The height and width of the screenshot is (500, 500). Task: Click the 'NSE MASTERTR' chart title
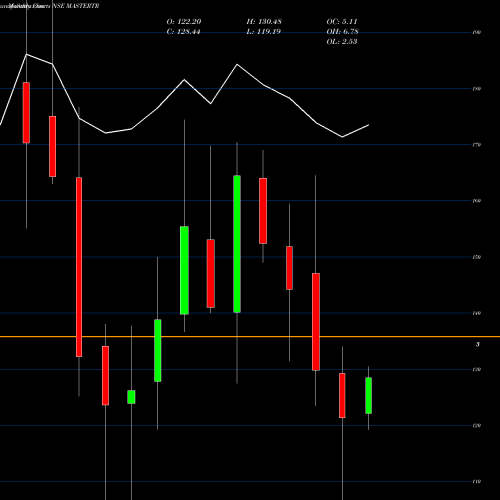[76, 6]
